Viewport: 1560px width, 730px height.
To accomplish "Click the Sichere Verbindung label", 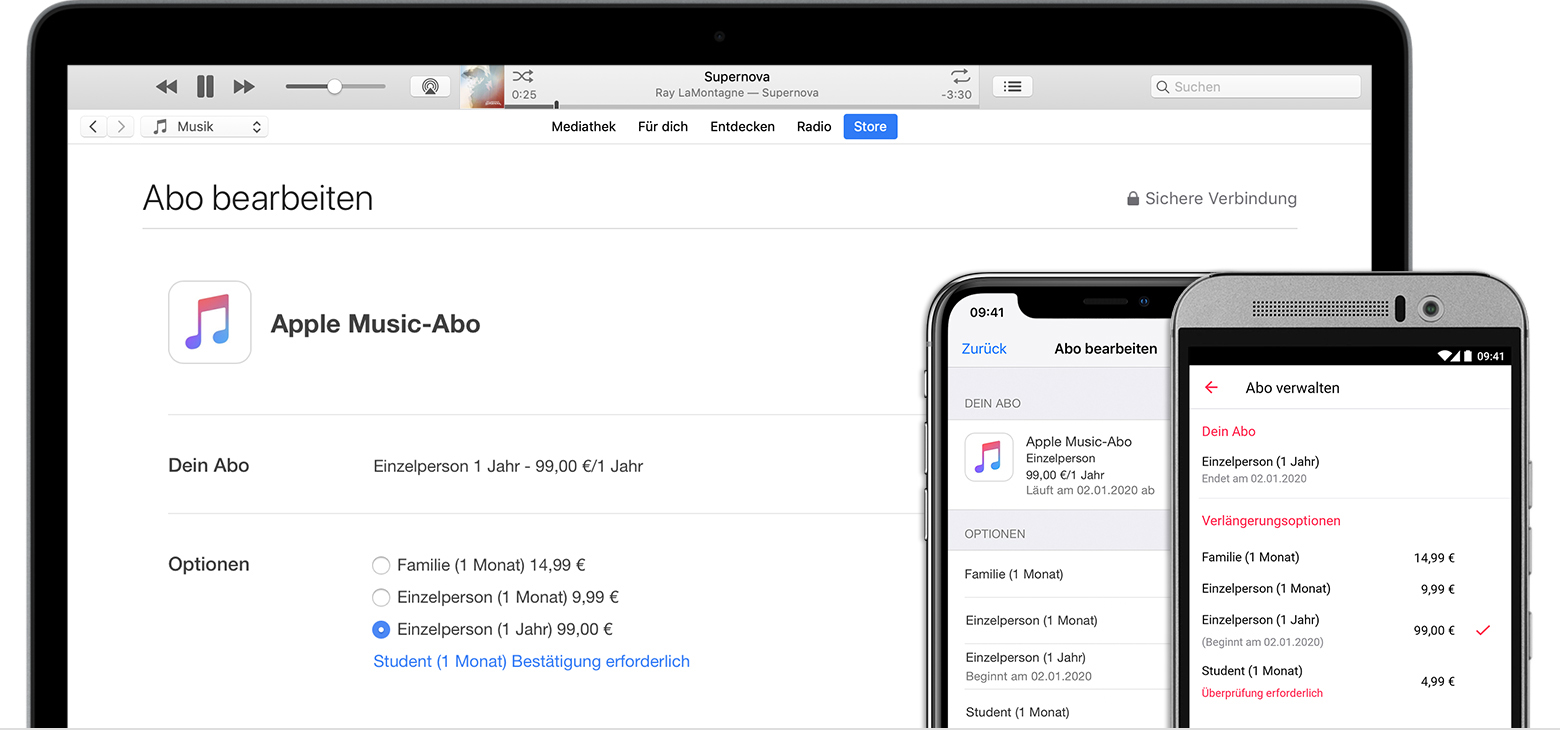I will (x=1221, y=199).
